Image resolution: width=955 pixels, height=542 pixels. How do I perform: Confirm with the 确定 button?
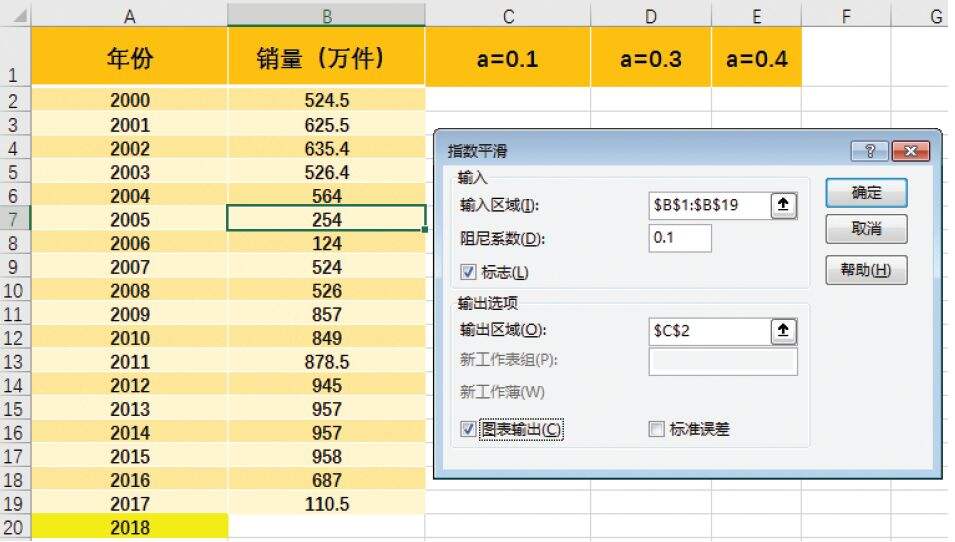tap(866, 193)
